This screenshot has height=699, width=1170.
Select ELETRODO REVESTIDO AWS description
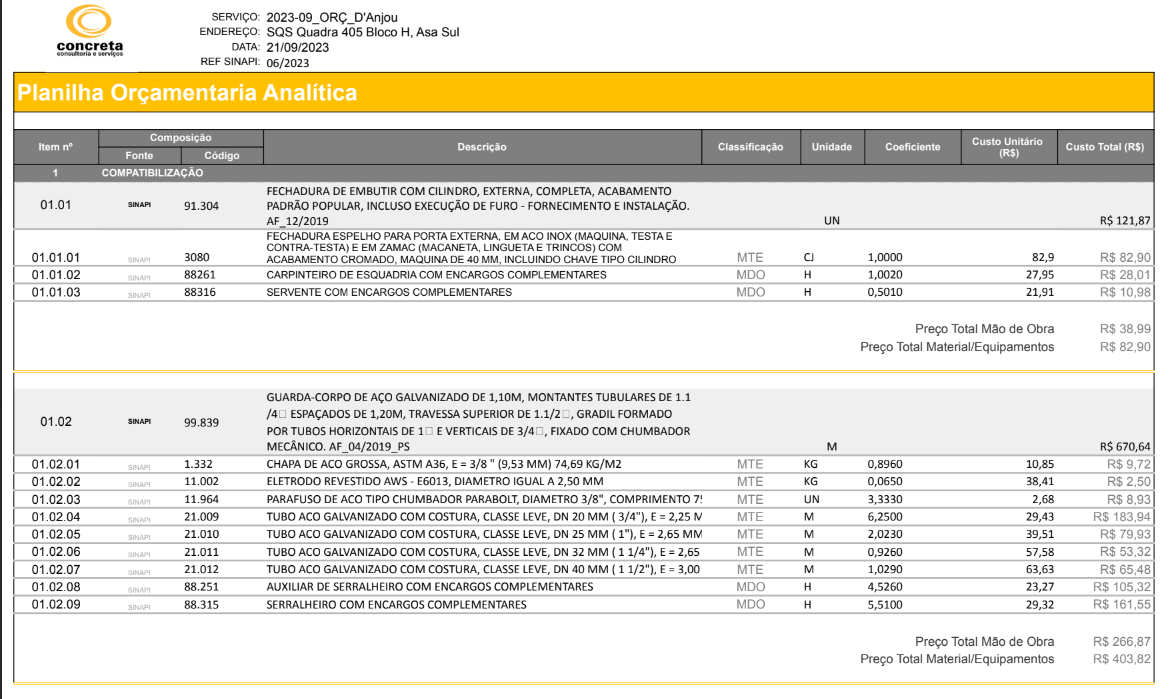click(435, 482)
